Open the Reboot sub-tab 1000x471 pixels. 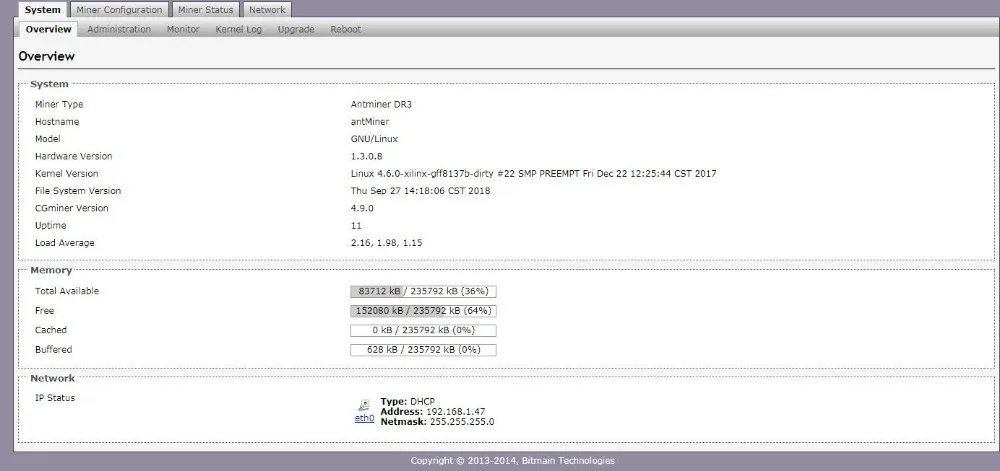[x=346, y=29]
